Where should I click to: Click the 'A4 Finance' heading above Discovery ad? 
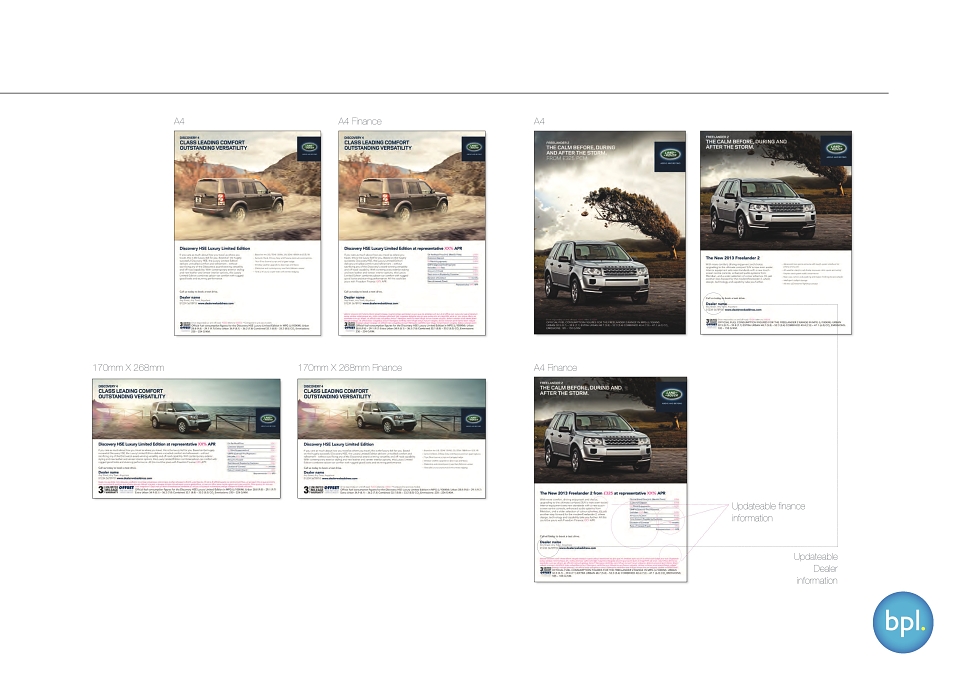(x=359, y=121)
